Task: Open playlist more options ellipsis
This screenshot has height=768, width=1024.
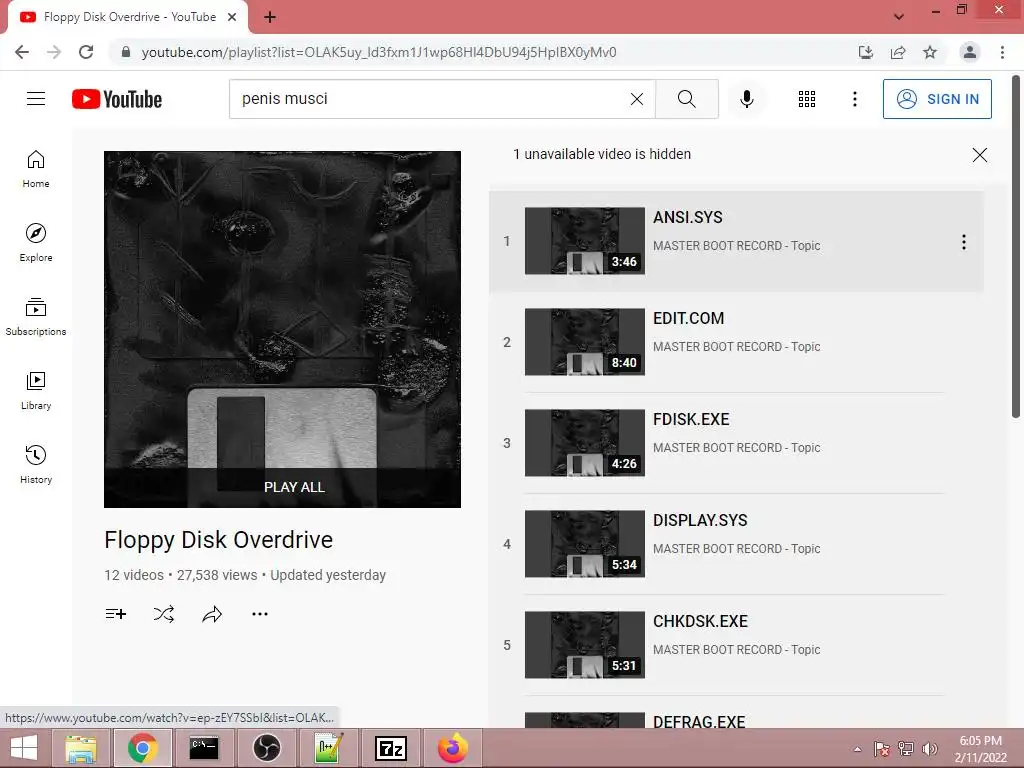Action: [260, 614]
